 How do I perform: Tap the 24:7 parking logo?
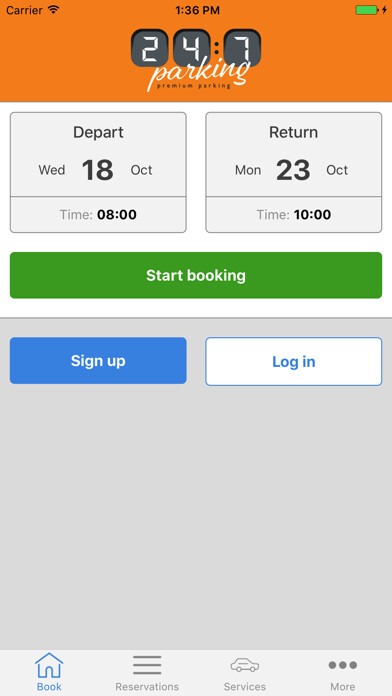point(196,60)
